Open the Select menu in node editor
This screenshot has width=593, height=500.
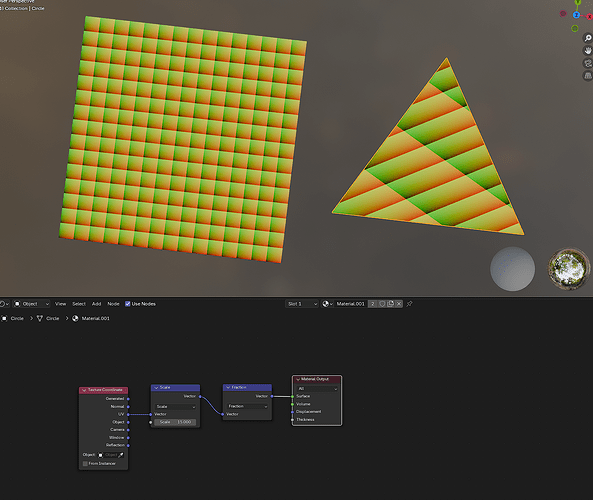pos(79,304)
